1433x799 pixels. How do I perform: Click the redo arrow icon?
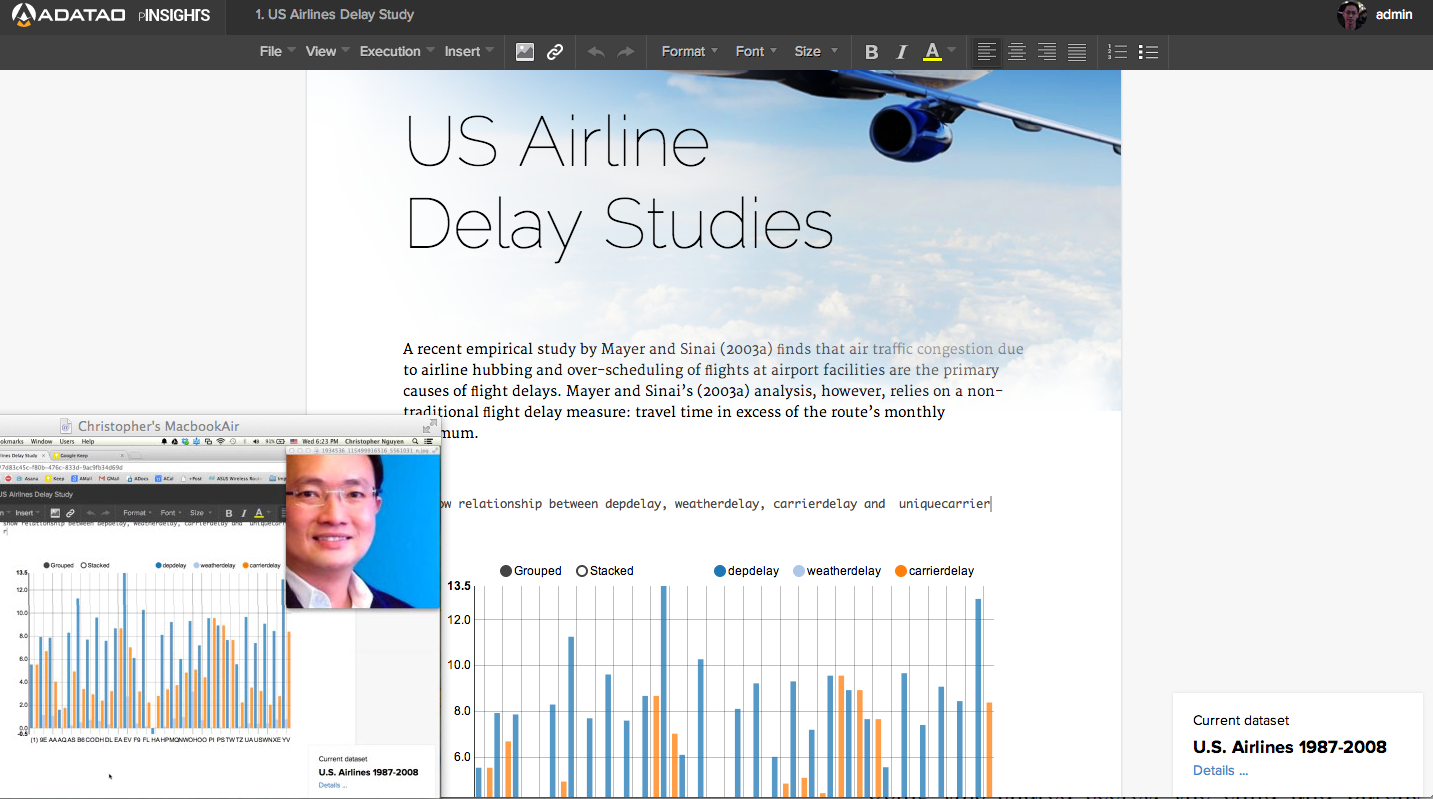(x=626, y=52)
